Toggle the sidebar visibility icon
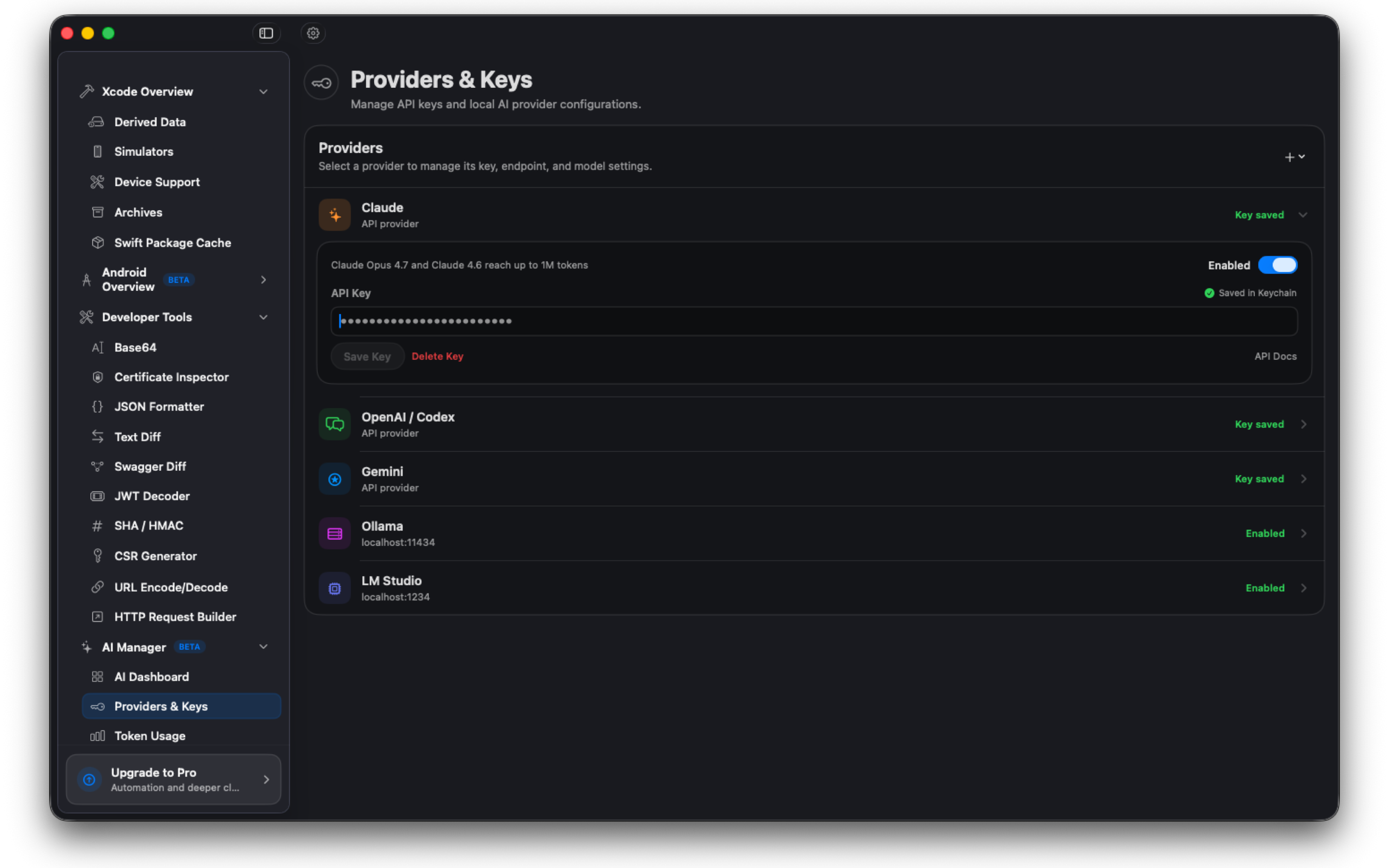The height and width of the screenshot is (868, 1389). [266, 33]
